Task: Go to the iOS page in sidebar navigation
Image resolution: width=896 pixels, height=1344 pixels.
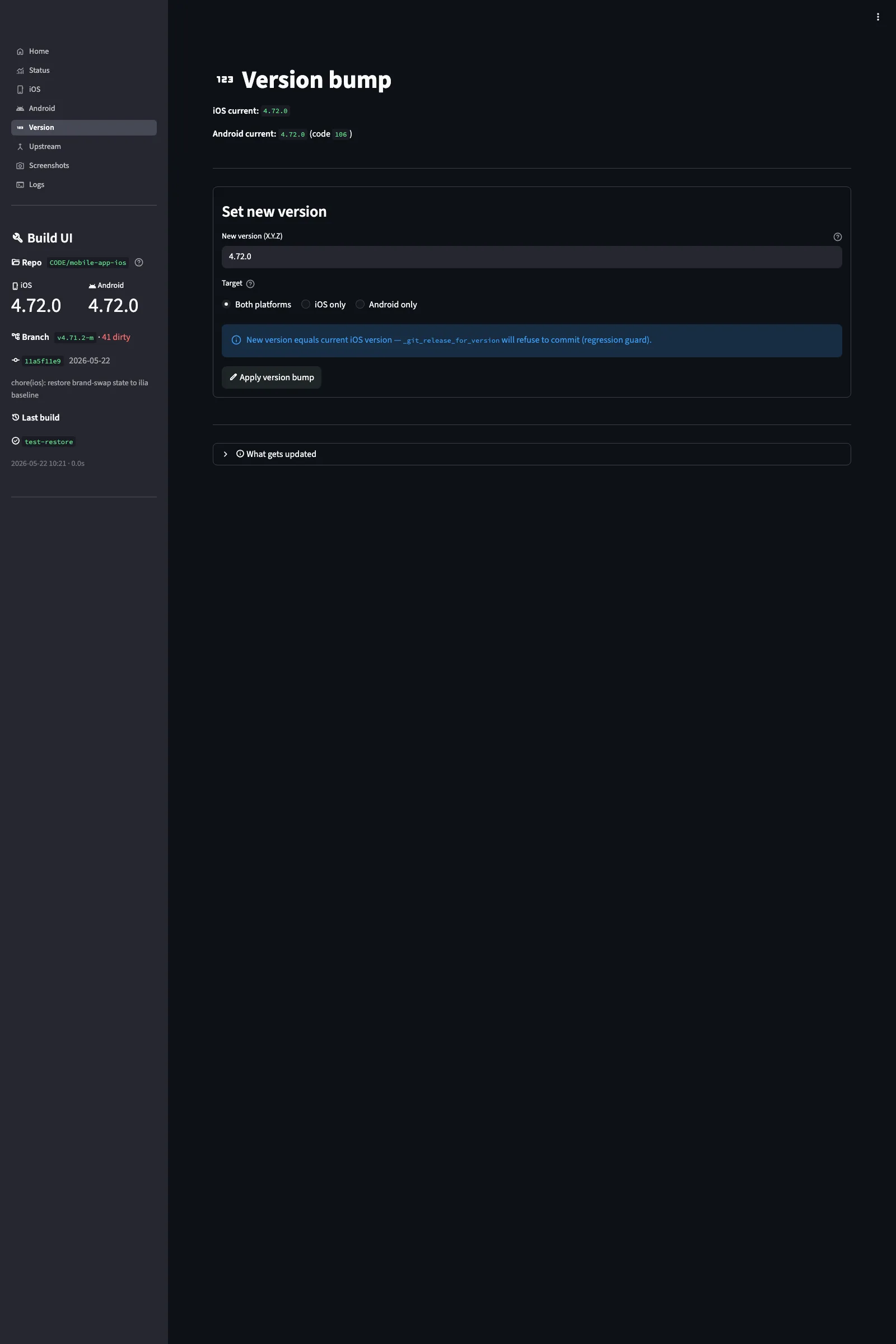Action: click(83, 89)
